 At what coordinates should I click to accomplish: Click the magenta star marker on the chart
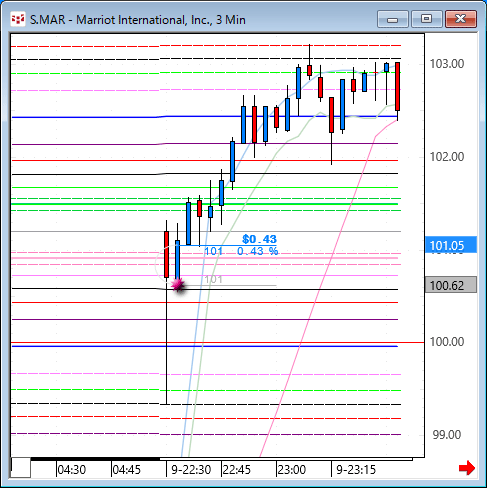pos(178,285)
